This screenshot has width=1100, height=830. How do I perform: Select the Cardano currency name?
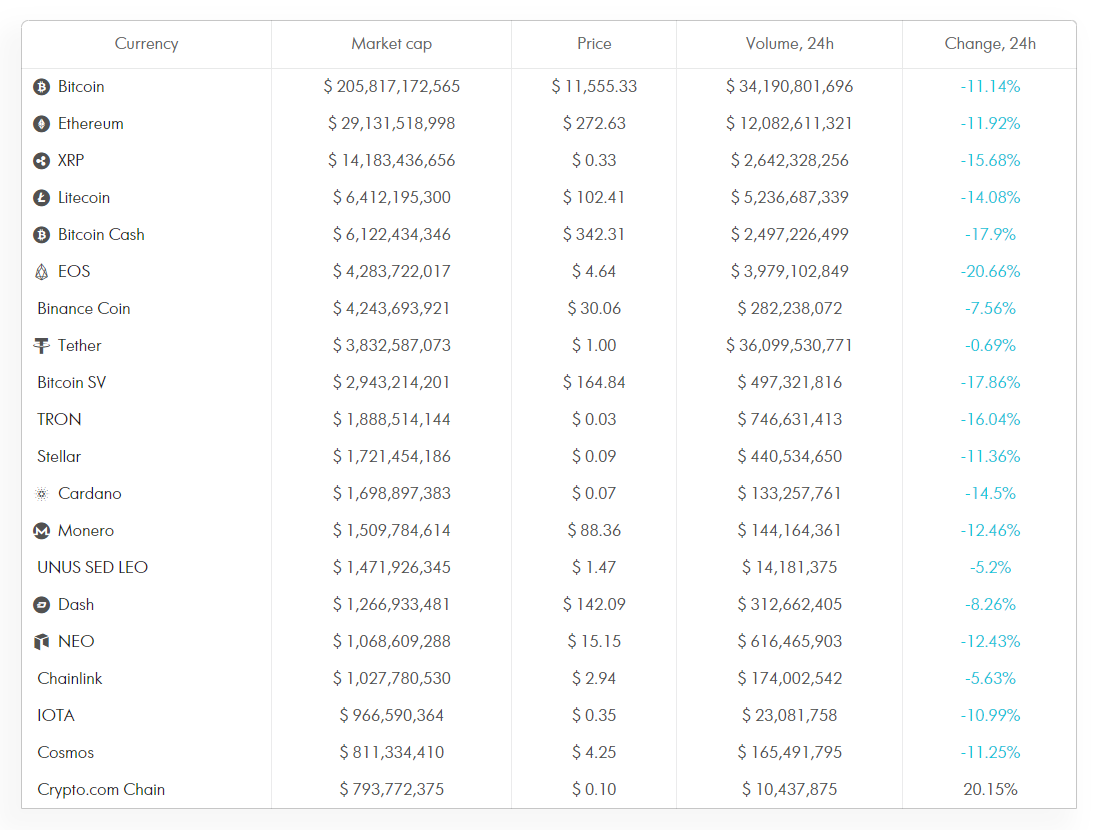pyautogui.click(x=90, y=494)
